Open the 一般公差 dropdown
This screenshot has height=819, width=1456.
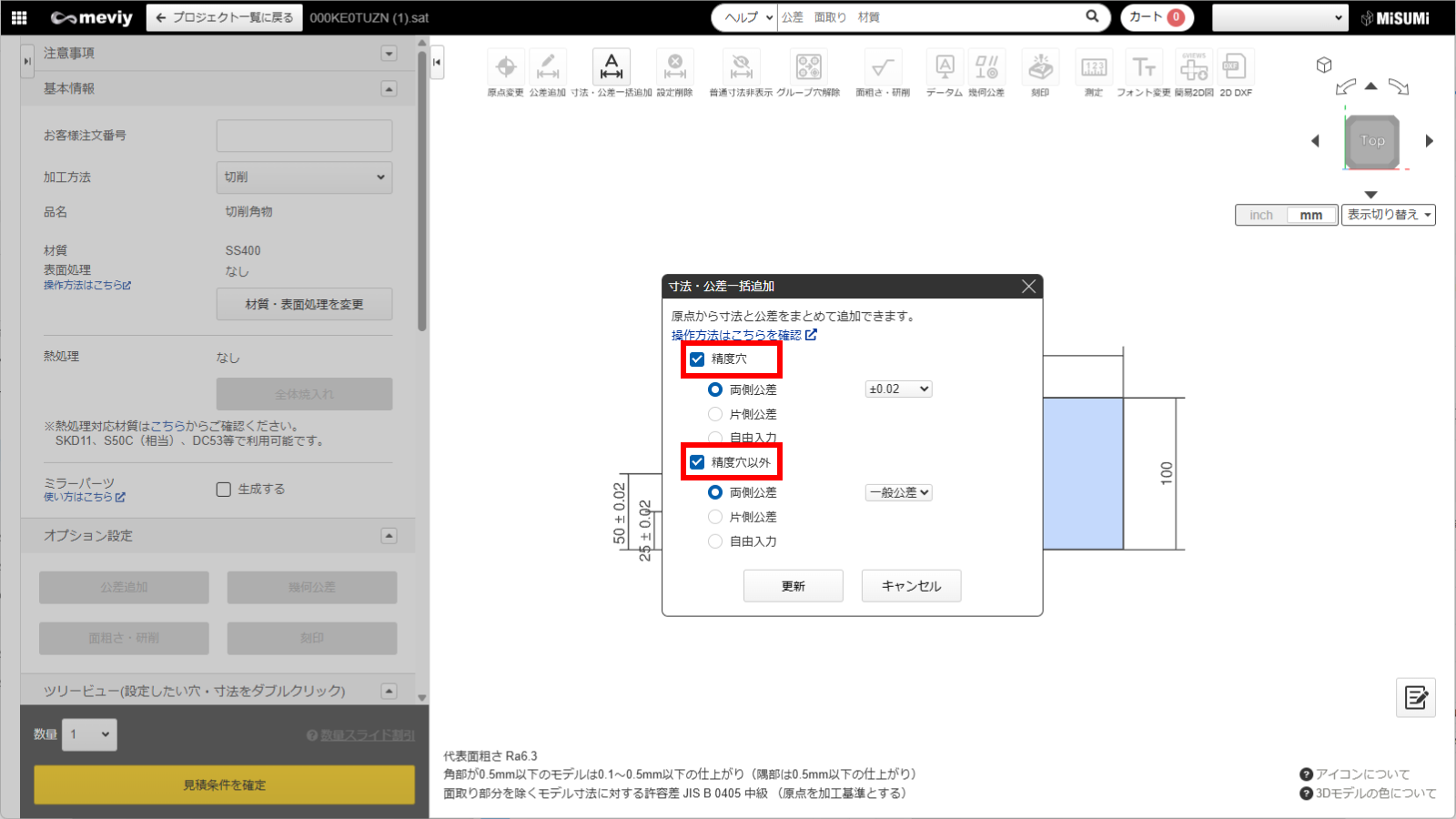coord(898,492)
